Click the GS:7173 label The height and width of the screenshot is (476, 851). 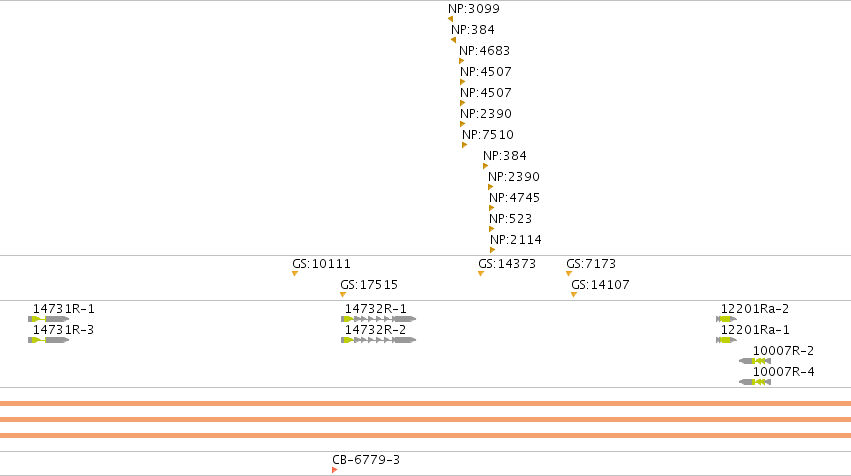tap(591, 264)
